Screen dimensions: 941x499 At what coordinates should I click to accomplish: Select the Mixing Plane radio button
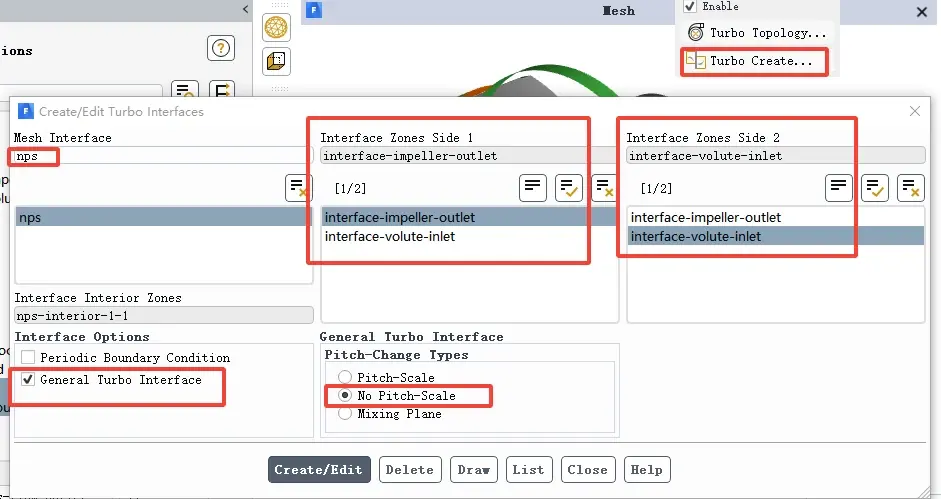click(344, 413)
